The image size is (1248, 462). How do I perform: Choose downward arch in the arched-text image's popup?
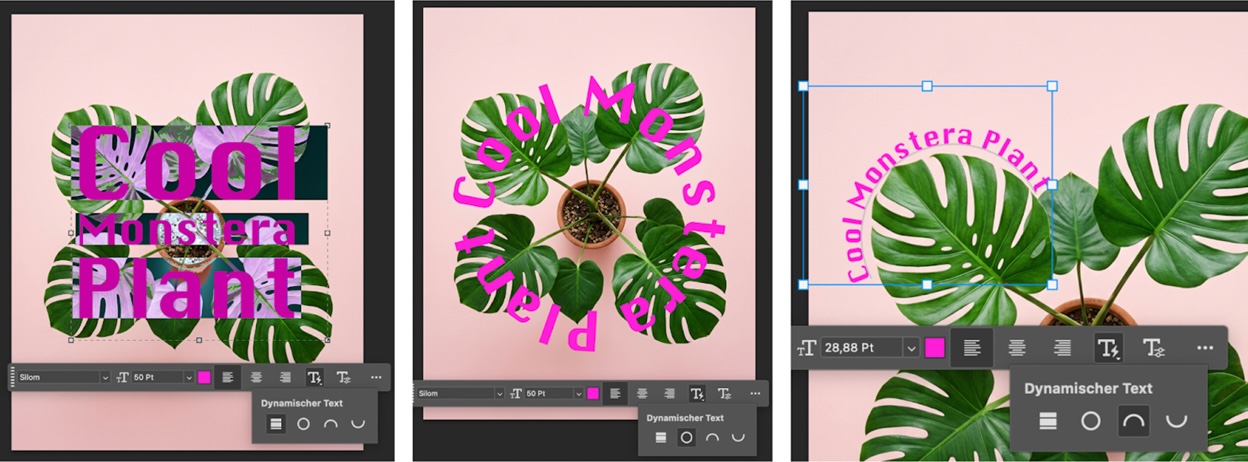point(1177,421)
